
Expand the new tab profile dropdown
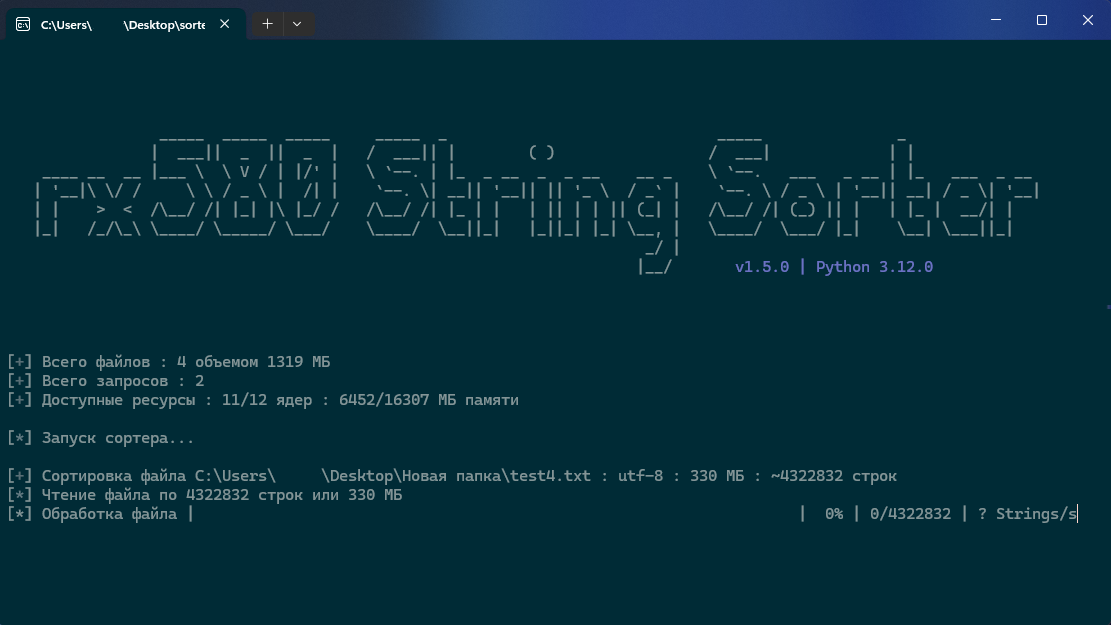click(298, 24)
